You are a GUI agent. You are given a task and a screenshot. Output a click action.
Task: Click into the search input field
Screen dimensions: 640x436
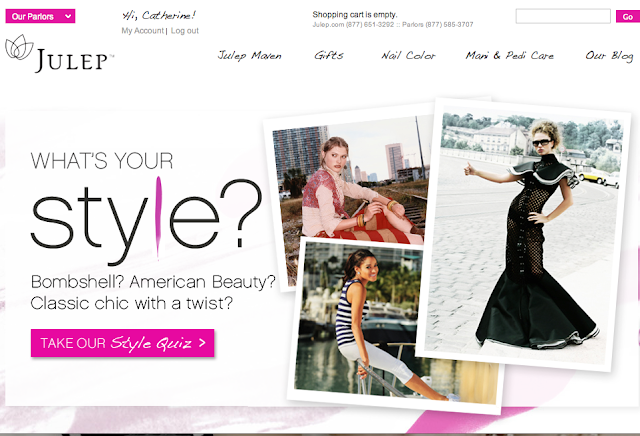pos(563,16)
